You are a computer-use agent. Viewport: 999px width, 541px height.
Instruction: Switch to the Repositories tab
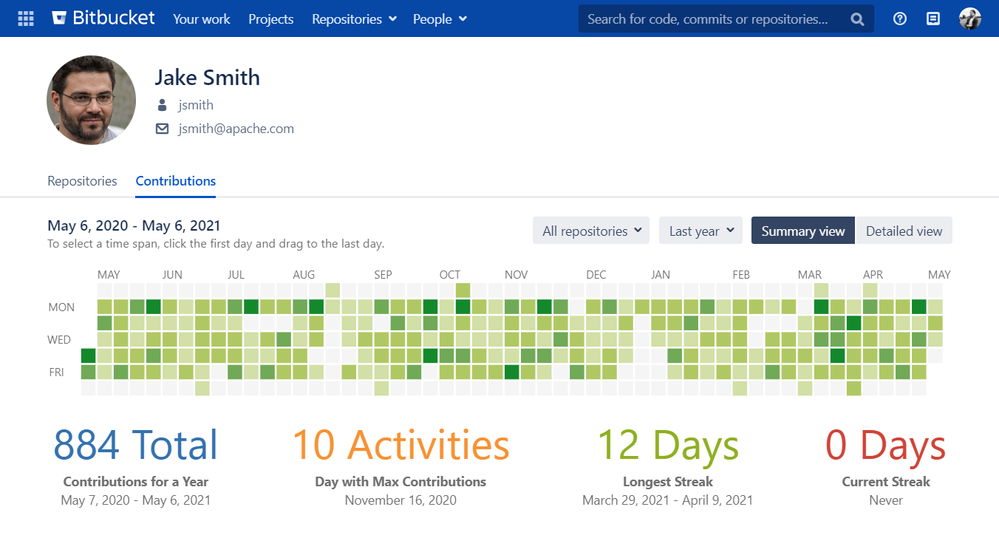(x=82, y=181)
